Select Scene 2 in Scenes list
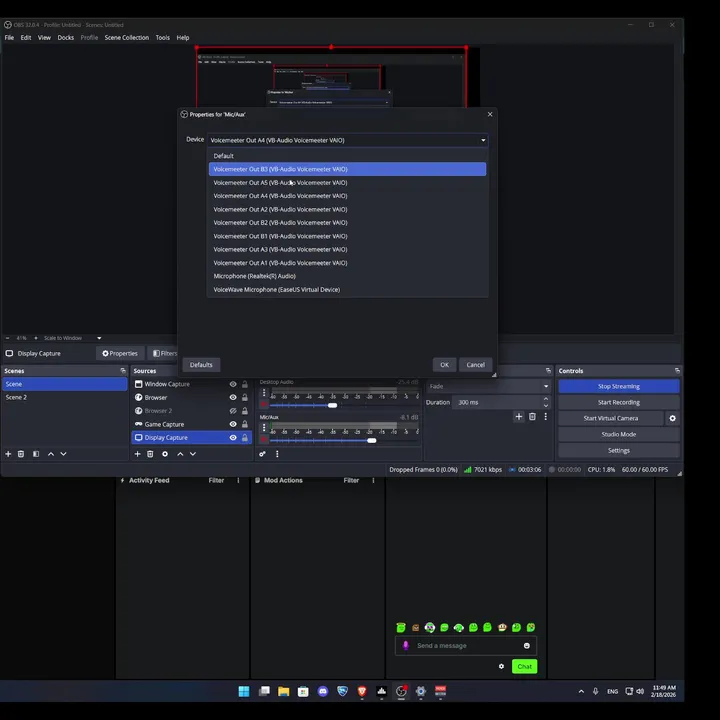 pos(64,397)
